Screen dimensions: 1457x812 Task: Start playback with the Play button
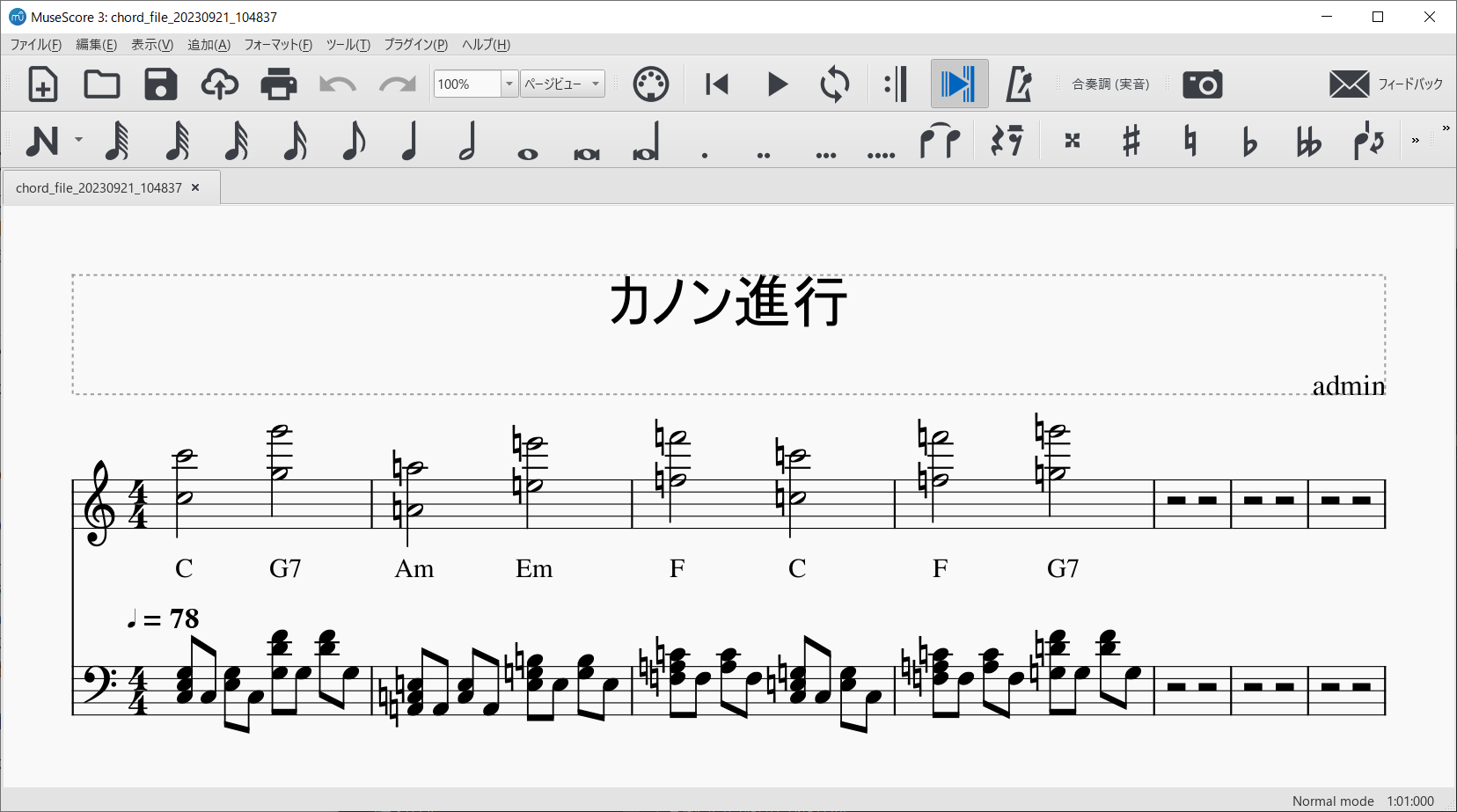point(777,84)
